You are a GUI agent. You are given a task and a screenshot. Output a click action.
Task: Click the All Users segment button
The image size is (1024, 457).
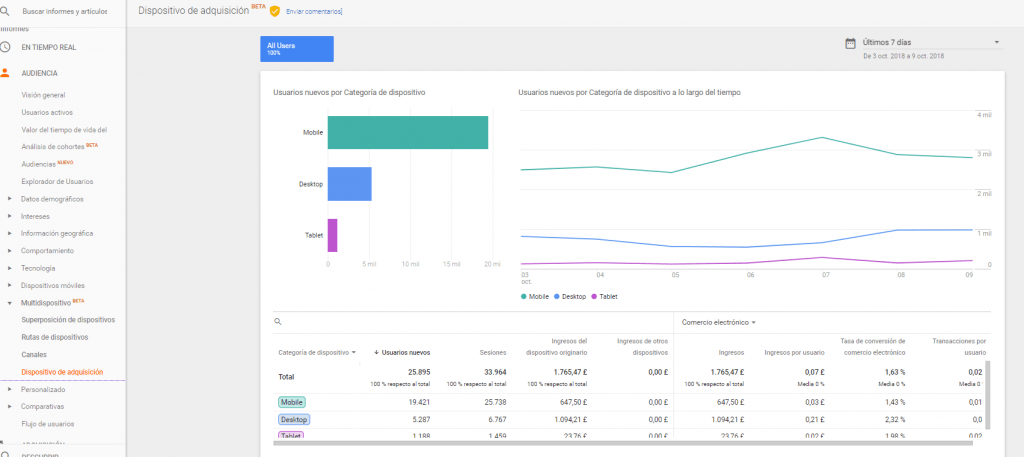(296, 49)
